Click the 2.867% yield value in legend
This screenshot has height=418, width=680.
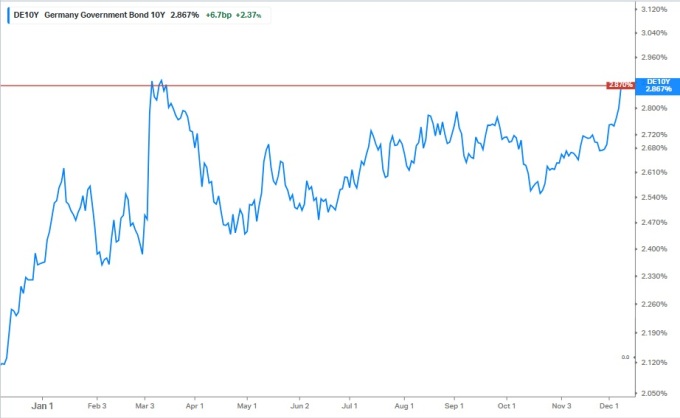(x=185, y=16)
